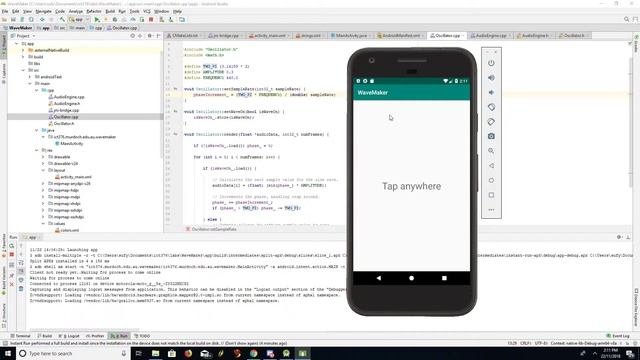Click the Search Everywhere magnifier at top right
The height and width of the screenshot is (360, 640).
627,19
